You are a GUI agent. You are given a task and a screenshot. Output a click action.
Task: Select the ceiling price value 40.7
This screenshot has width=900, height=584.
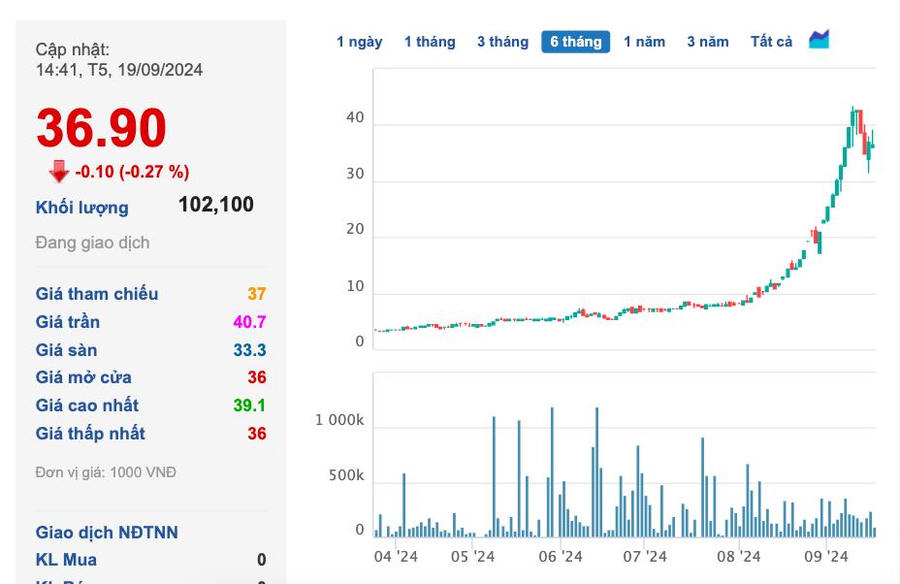[x=250, y=322]
